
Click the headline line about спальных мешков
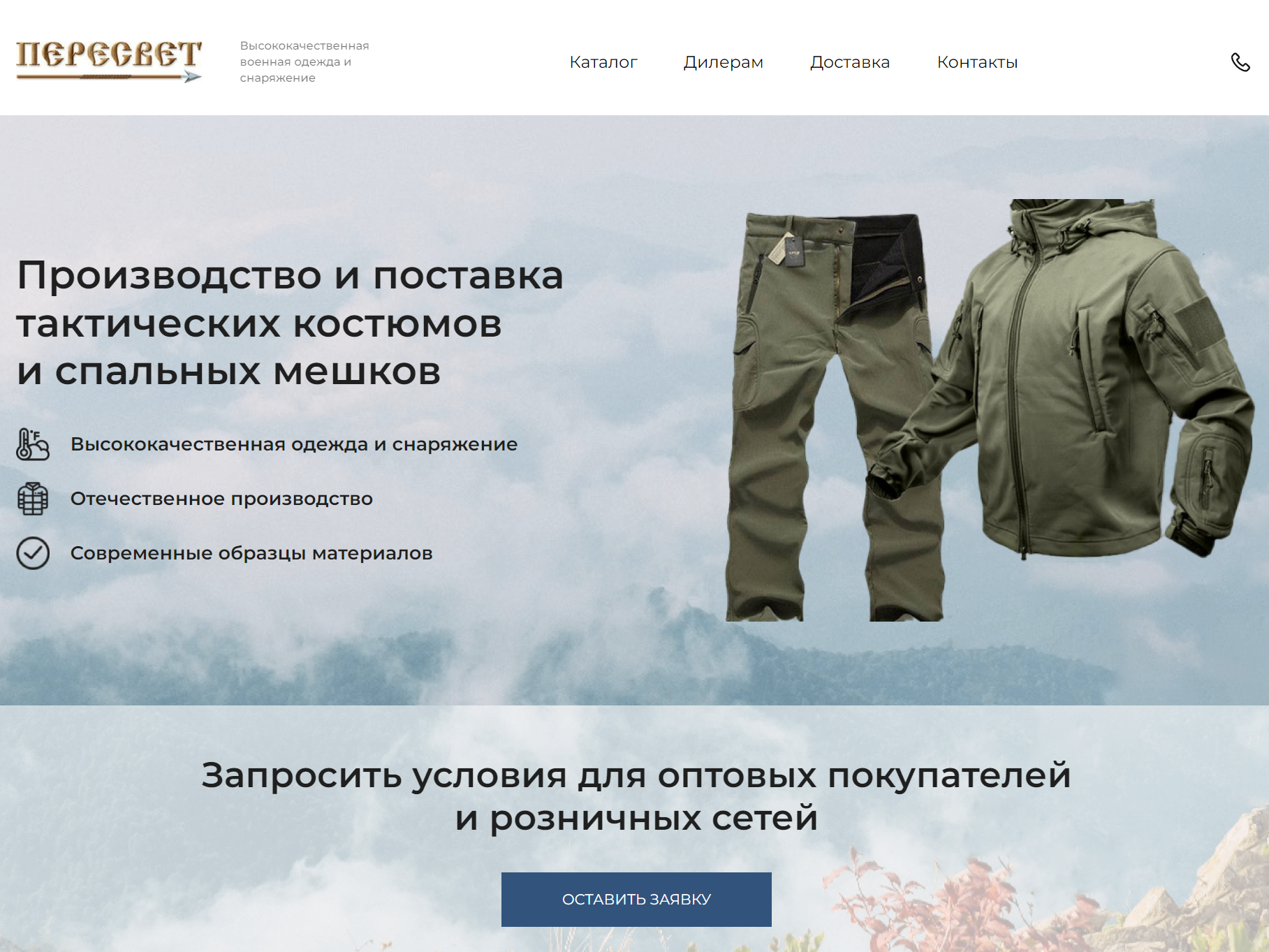tap(229, 372)
